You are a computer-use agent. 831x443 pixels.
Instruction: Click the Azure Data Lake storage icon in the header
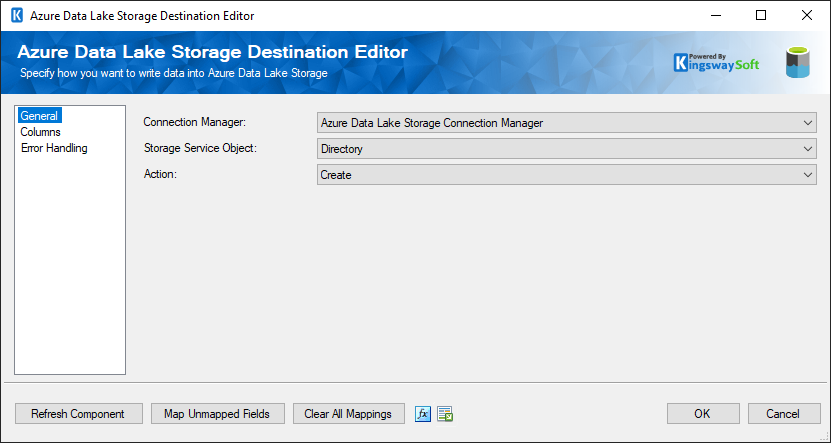[x=798, y=63]
